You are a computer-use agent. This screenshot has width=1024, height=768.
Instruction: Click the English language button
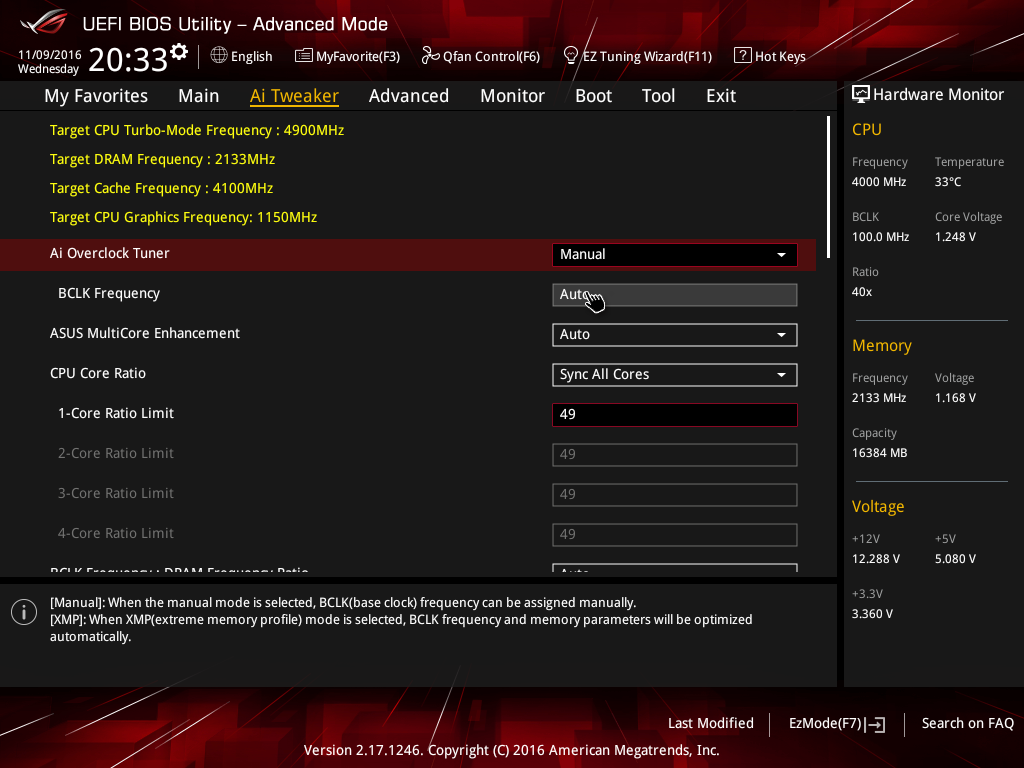pyautogui.click(x=251, y=57)
